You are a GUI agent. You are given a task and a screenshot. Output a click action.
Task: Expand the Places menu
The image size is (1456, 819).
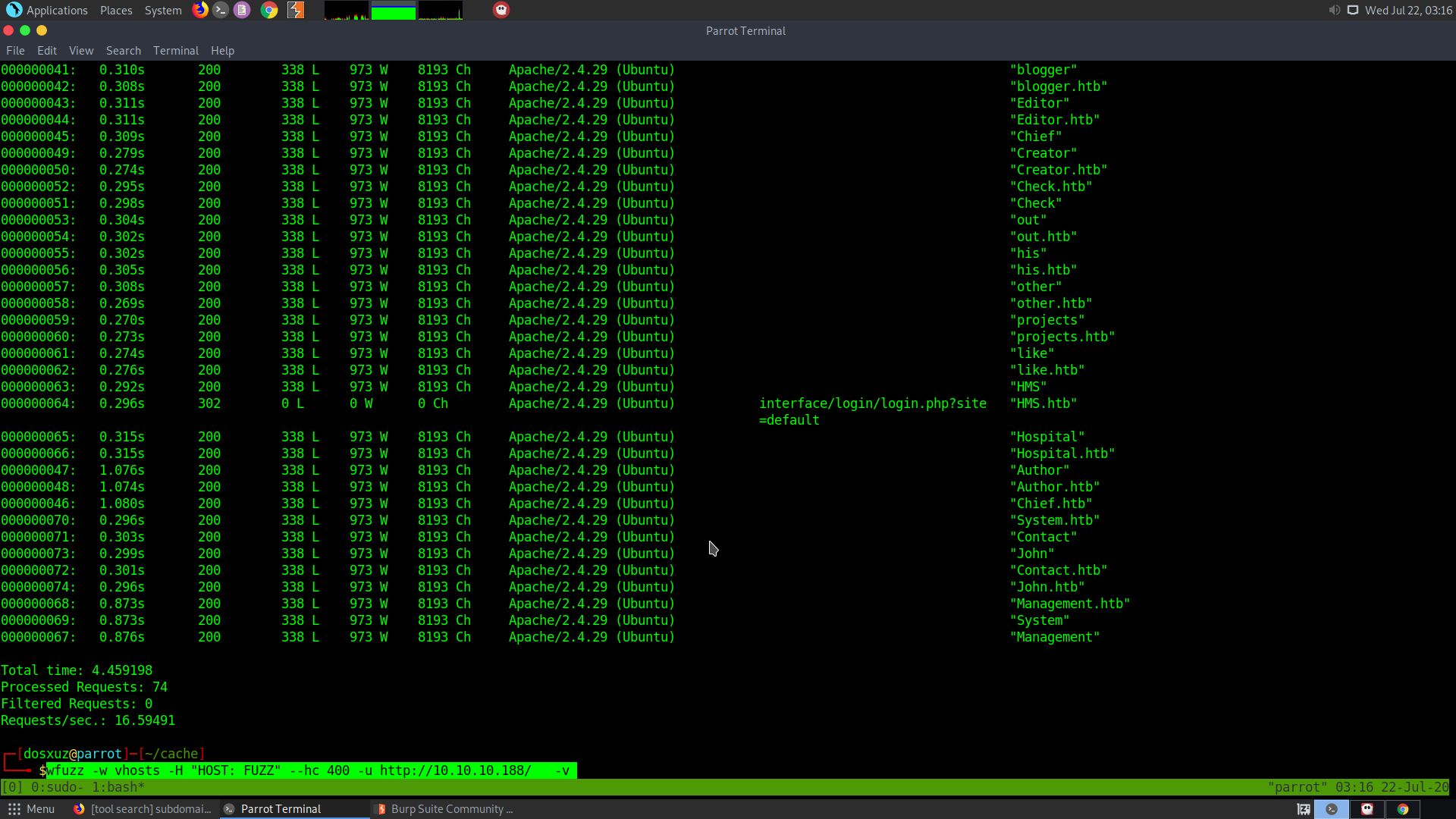click(116, 10)
